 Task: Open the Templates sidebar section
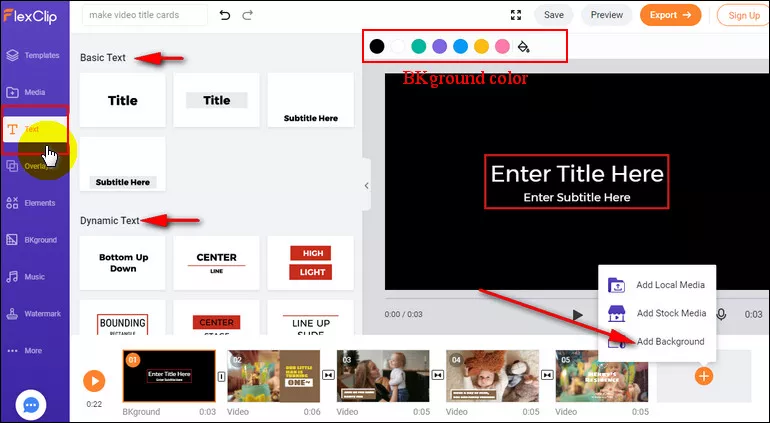34,56
